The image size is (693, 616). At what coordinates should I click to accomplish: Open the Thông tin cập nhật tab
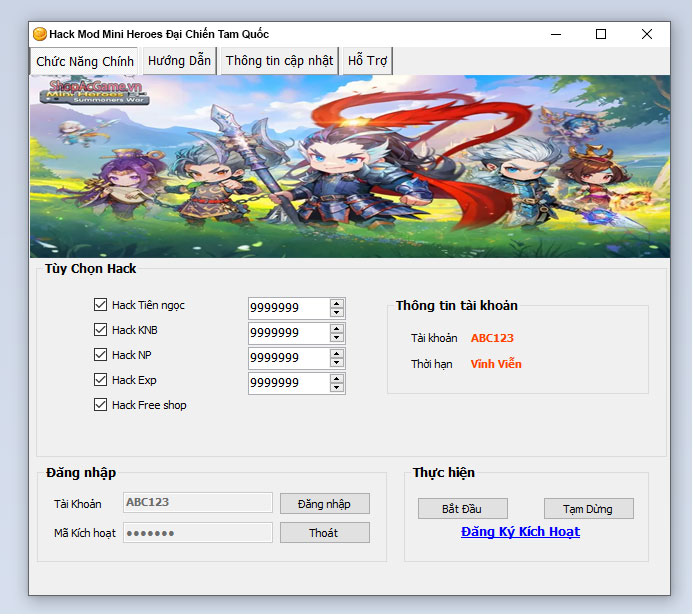coord(279,61)
